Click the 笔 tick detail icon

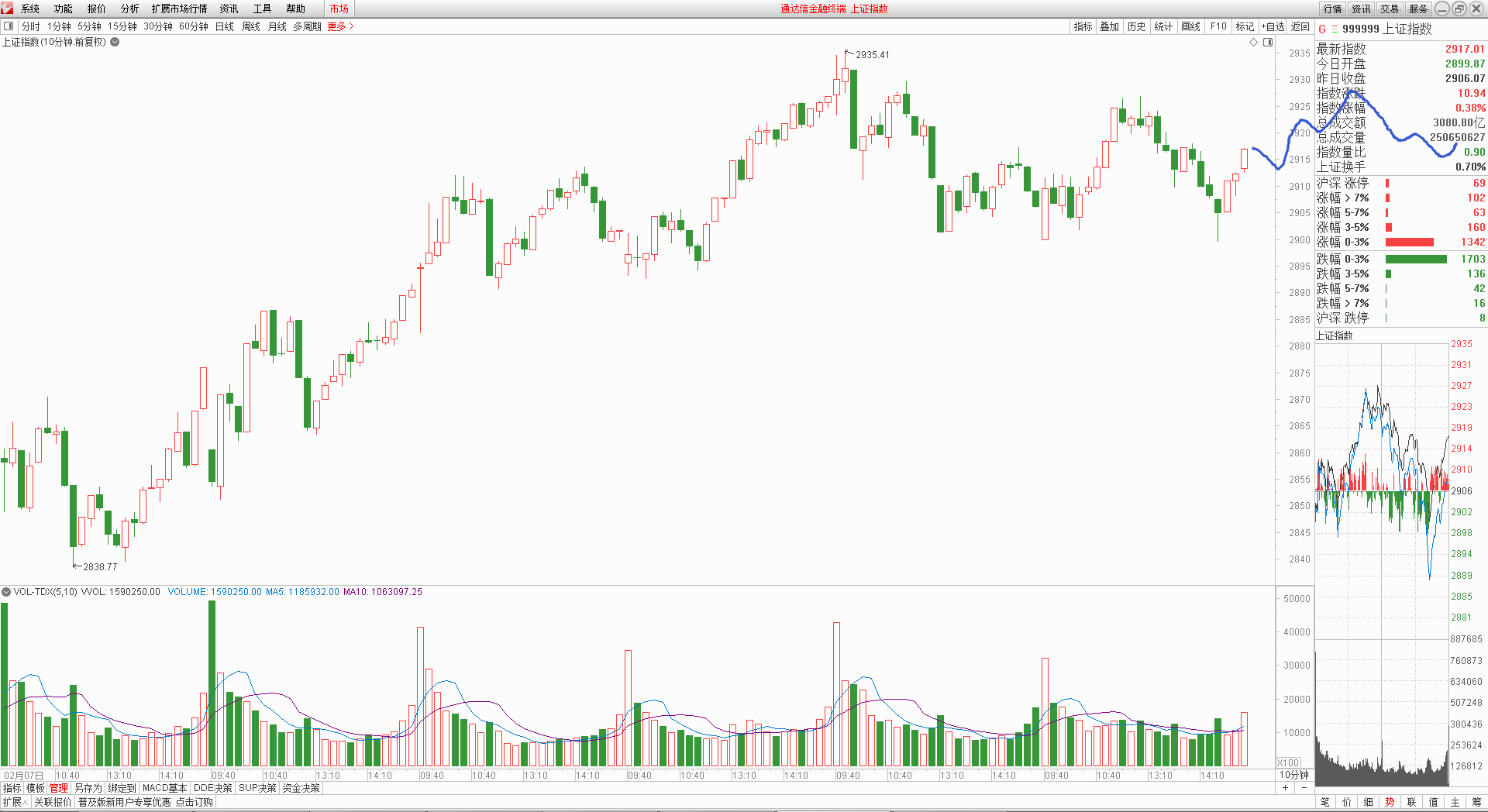[x=1324, y=803]
